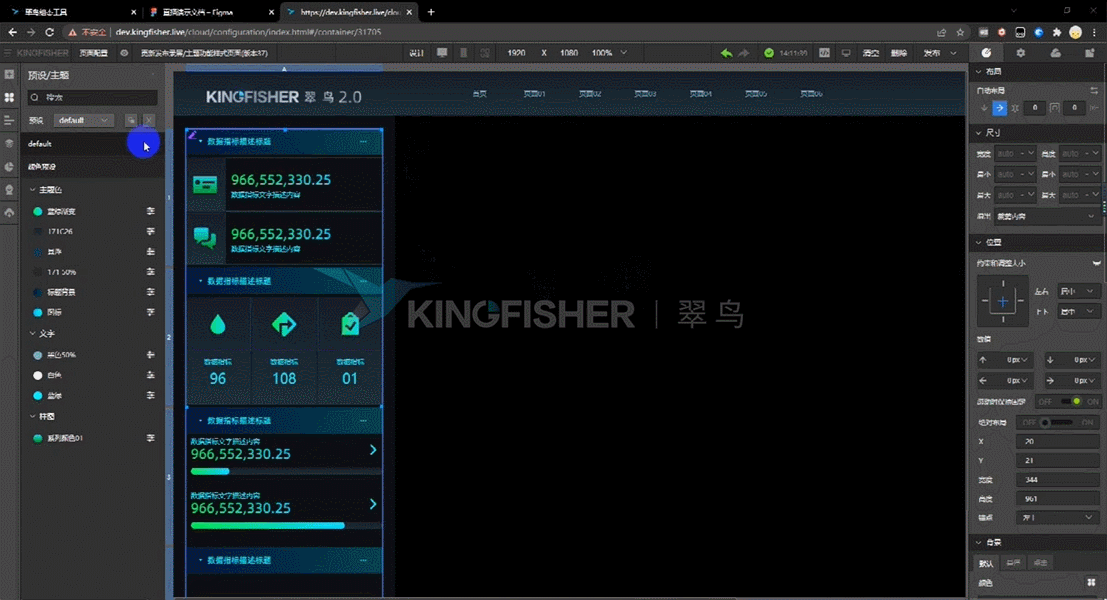The width and height of the screenshot is (1107, 600).
Task: Click the eye preview icon in the top bar
Action: click(x=124, y=53)
